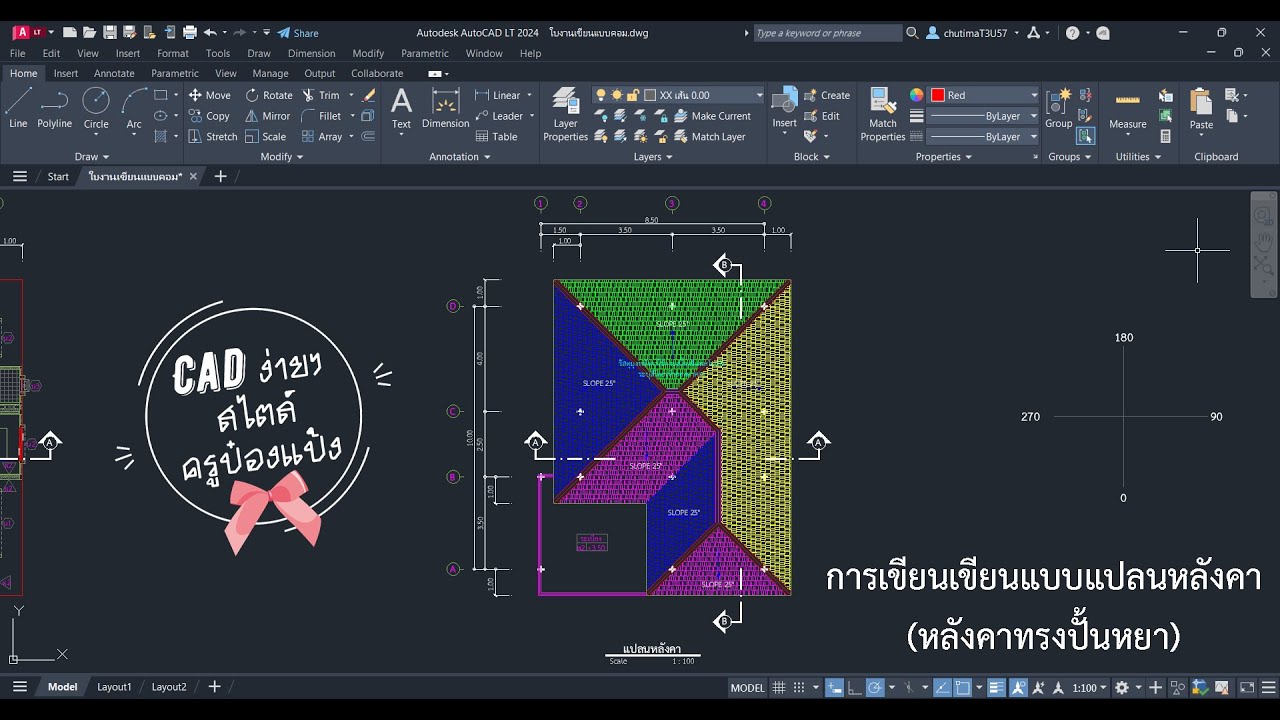Open Layer Properties manager
This screenshot has width=1280, height=720.
pyautogui.click(x=565, y=113)
